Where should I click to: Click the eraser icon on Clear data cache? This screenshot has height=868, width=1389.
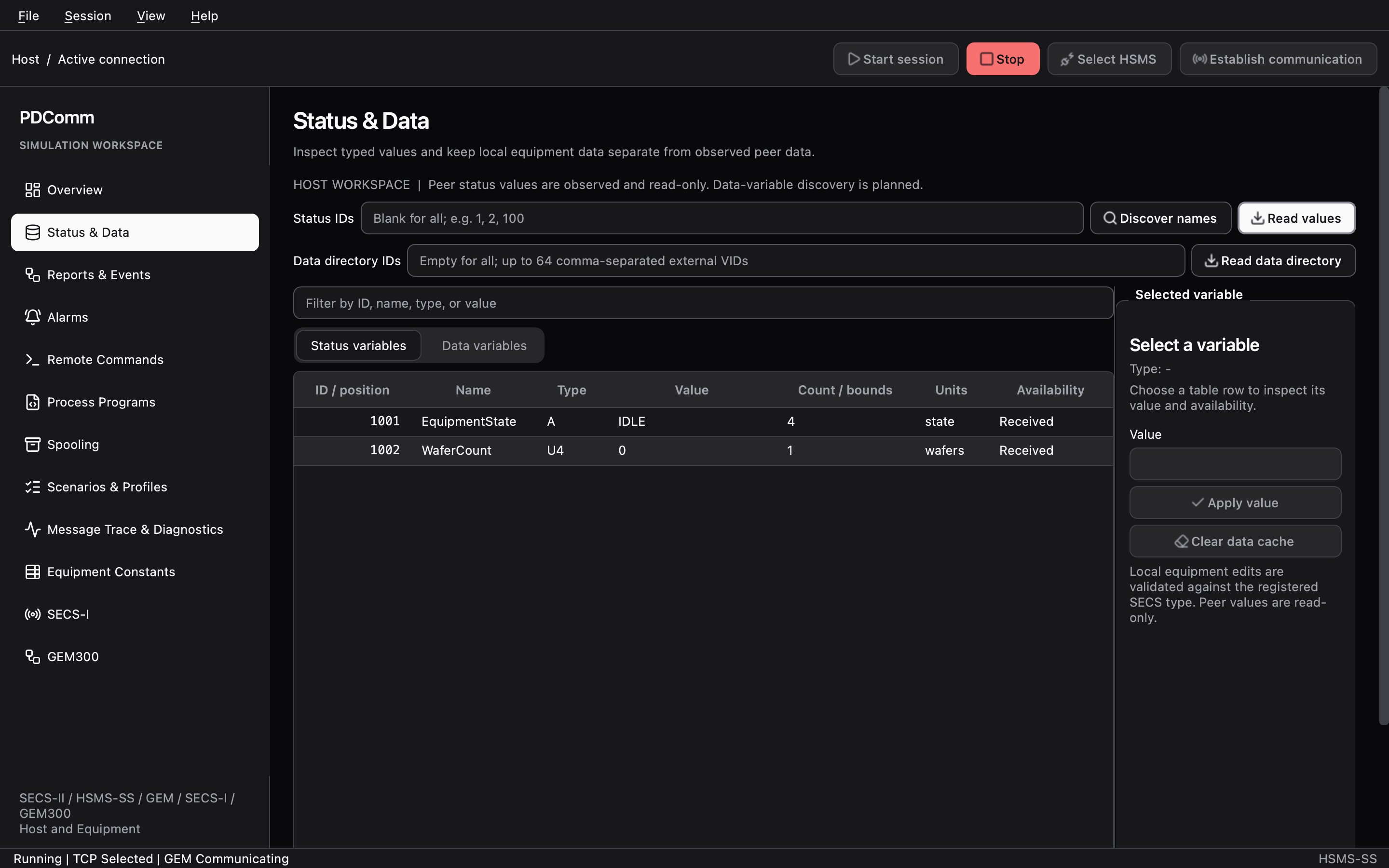point(1181,542)
